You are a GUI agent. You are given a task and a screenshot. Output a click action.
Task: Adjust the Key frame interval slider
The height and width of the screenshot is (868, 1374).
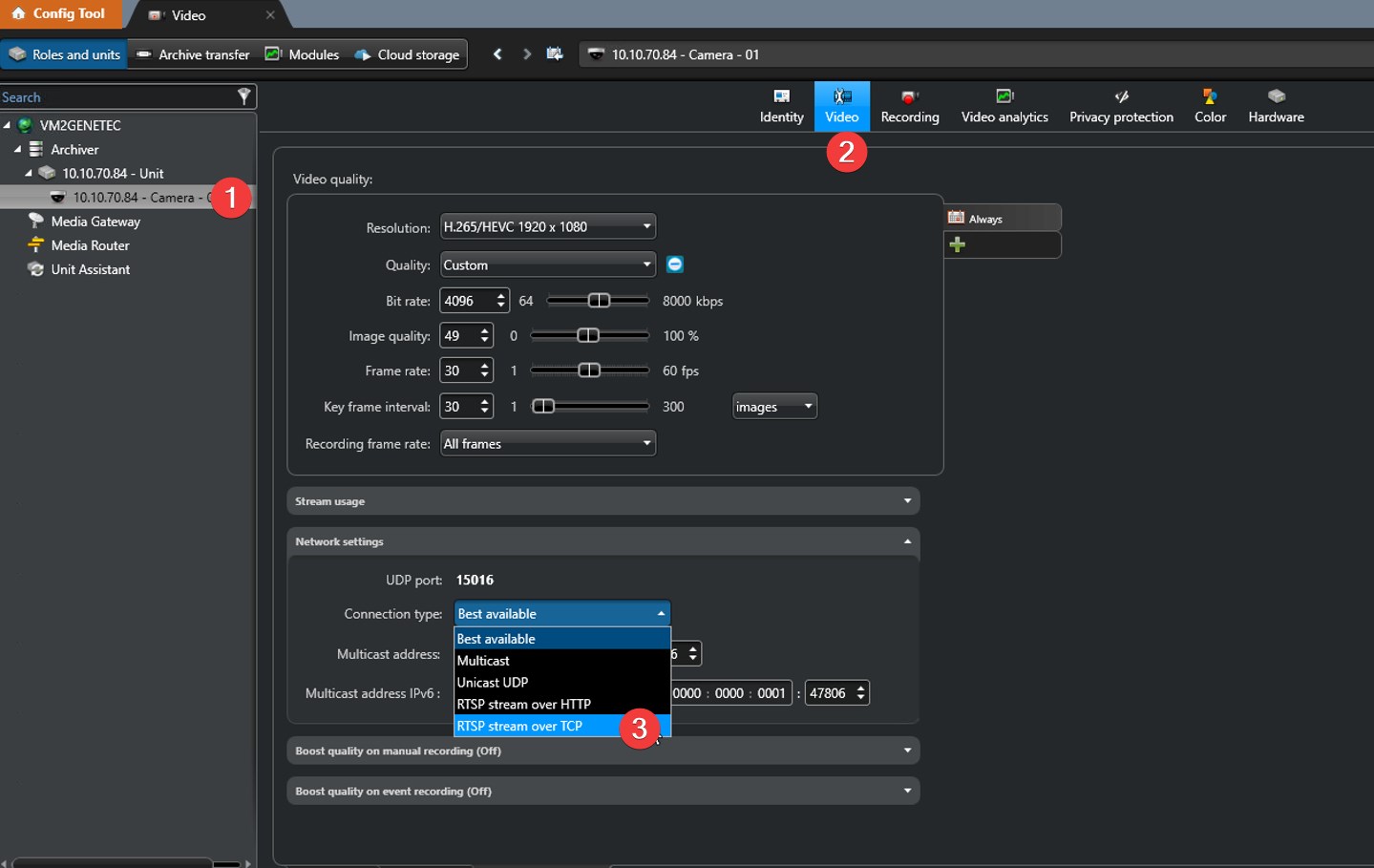point(543,406)
